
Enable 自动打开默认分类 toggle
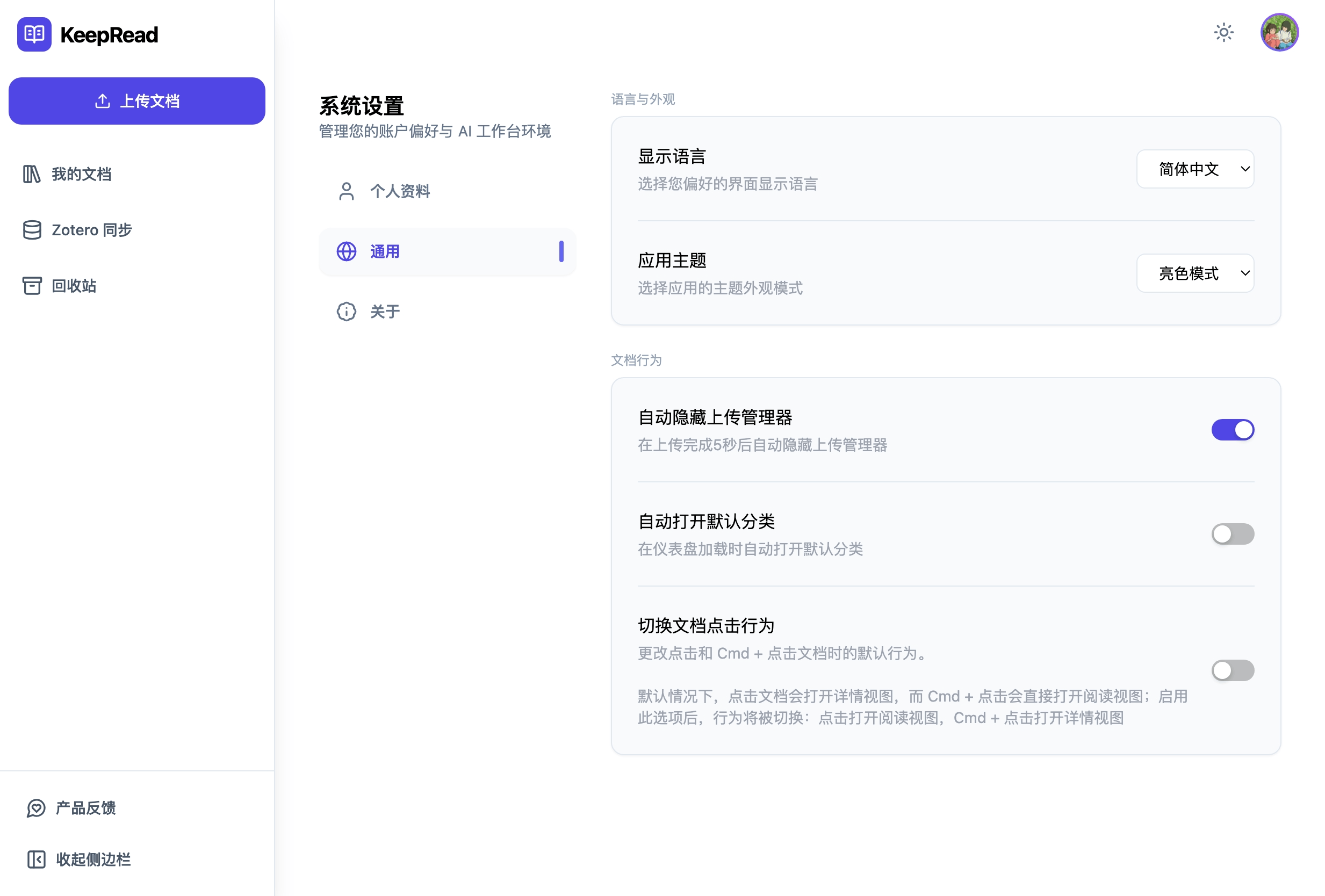tap(1233, 534)
